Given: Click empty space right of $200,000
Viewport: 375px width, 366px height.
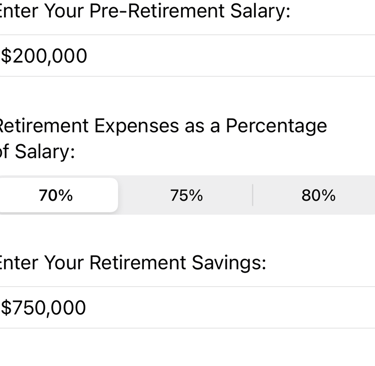Looking at the screenshot, I should [x=230, y=56].
